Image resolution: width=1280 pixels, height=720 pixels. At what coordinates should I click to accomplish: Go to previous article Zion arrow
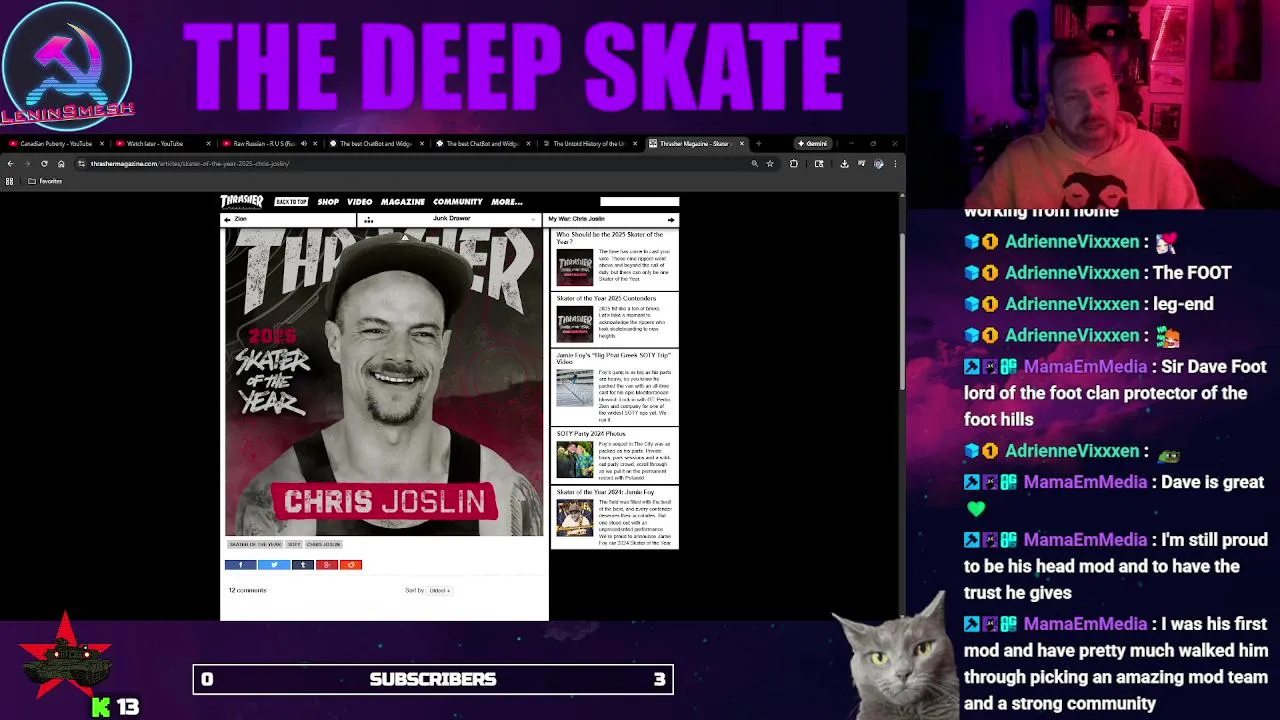pos(227,219)
